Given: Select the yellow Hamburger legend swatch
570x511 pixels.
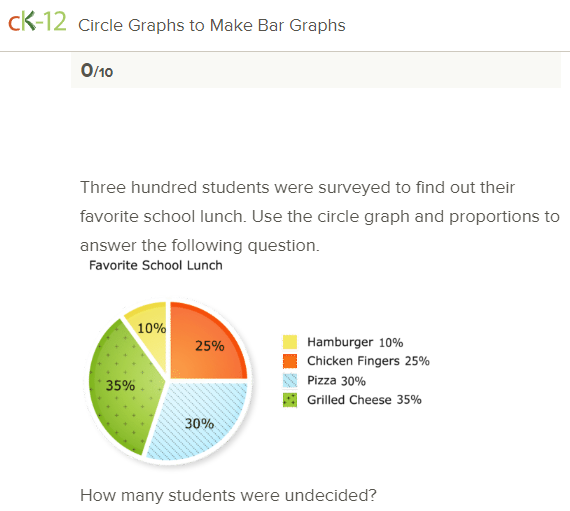Looking at the screenshot, I should (x=290, y=342).
